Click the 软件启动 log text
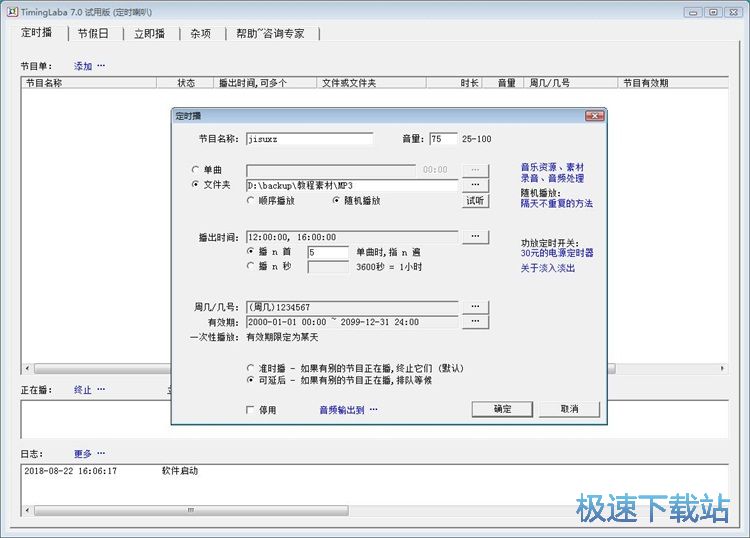Image resolution: width=750 pixels, height=538 pixels. [x=179, y=471]
